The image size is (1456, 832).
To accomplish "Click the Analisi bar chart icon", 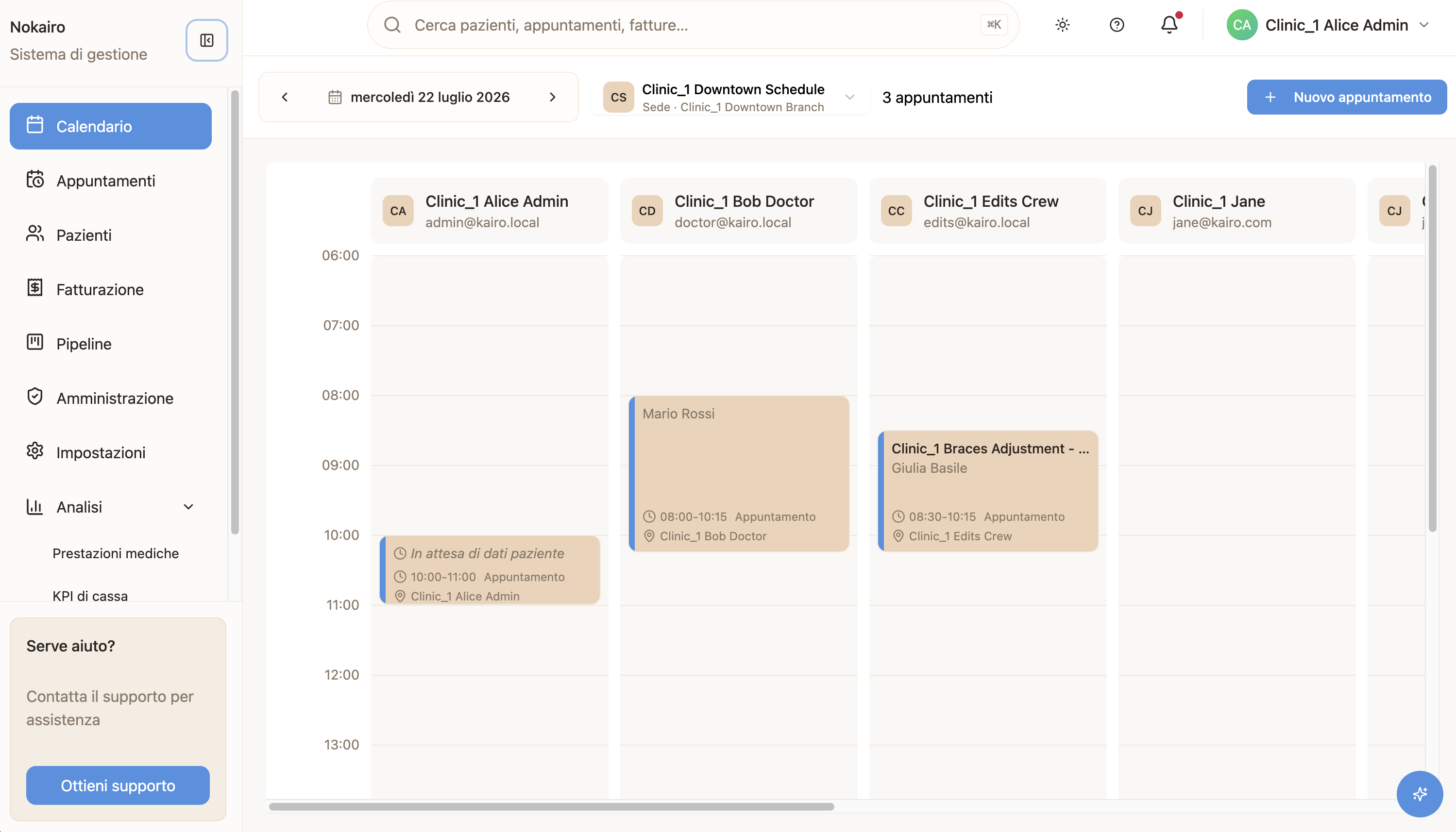I will (35, 507).
